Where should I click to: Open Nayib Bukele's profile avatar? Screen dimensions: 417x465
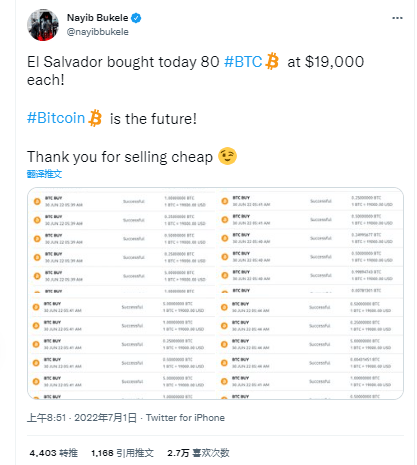43,25
